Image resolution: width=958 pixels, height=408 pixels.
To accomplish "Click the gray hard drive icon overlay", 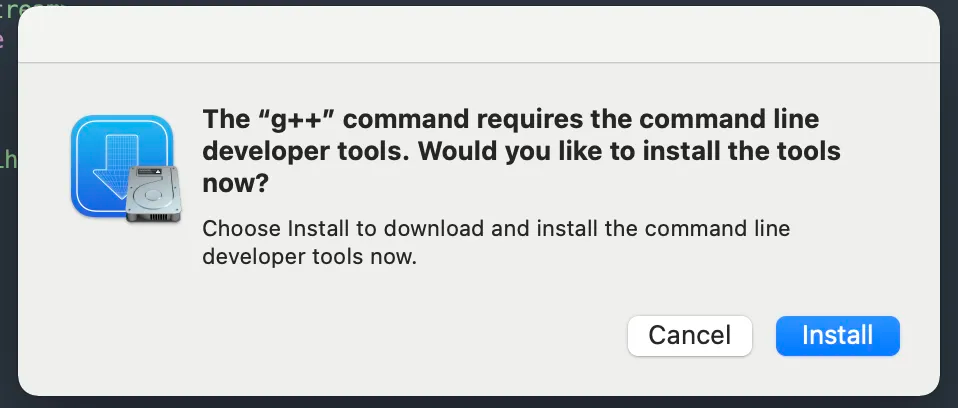I will pyautogui.click(x=153, y=194).
